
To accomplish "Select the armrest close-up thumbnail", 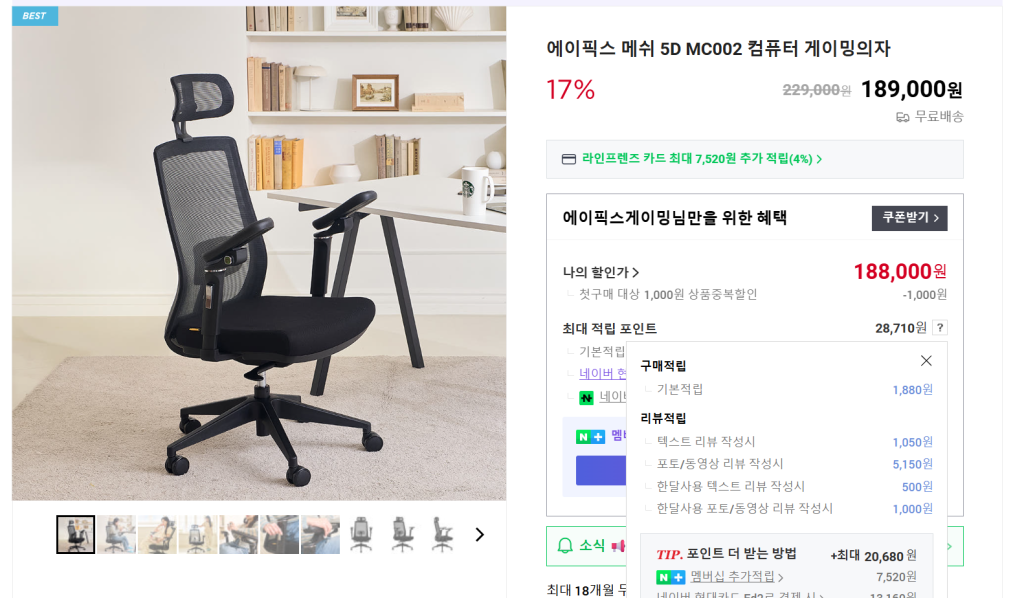I will coord(320,534).
